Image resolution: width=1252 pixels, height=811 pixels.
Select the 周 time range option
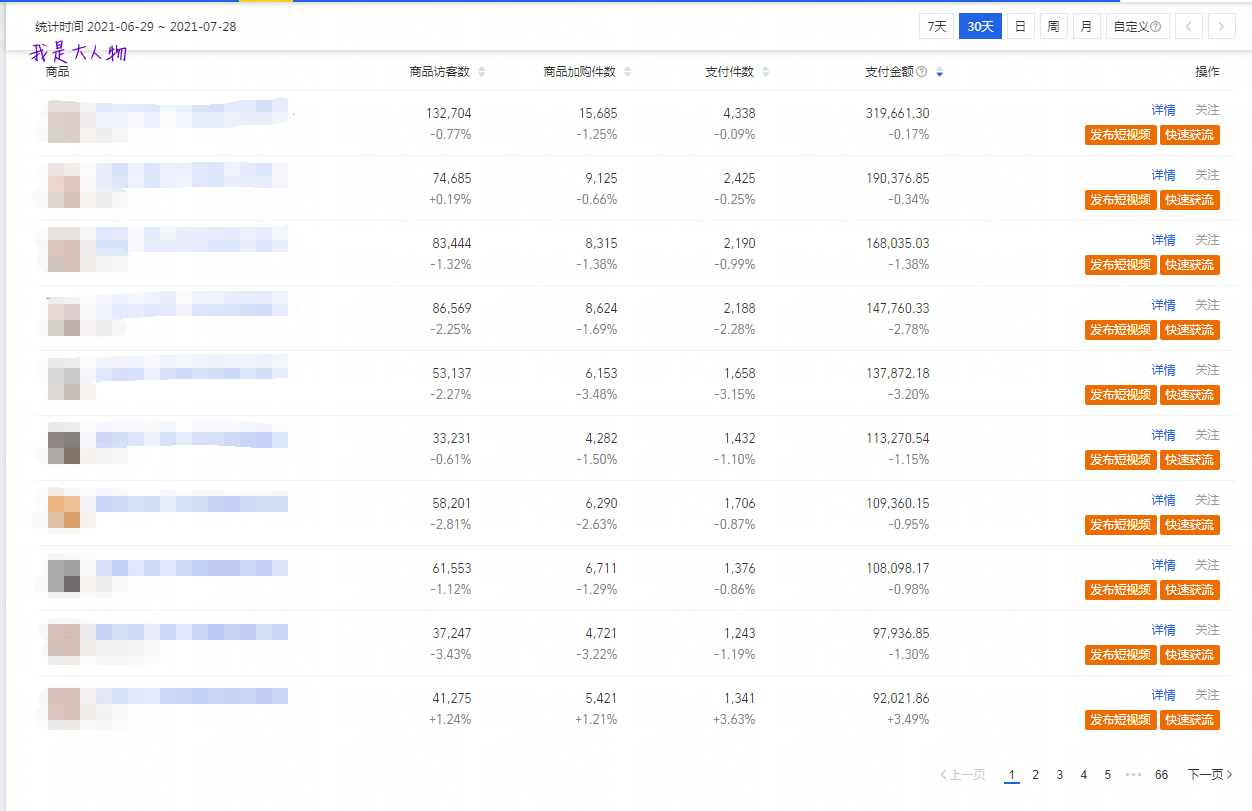[x=1053, y=27]
